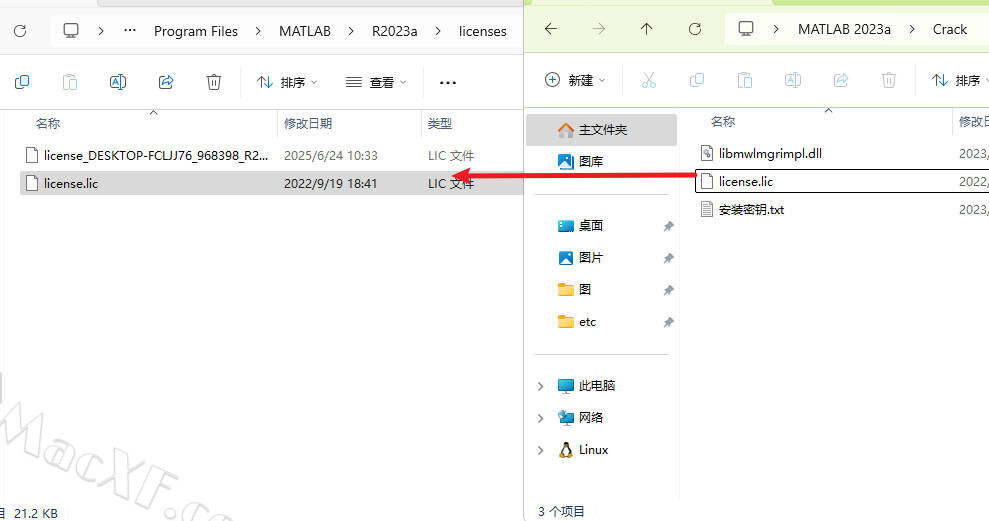Screen dimensions: 989x521
Task: Click the cut scissors icon in Crack window
Action: tap(648, 80)
